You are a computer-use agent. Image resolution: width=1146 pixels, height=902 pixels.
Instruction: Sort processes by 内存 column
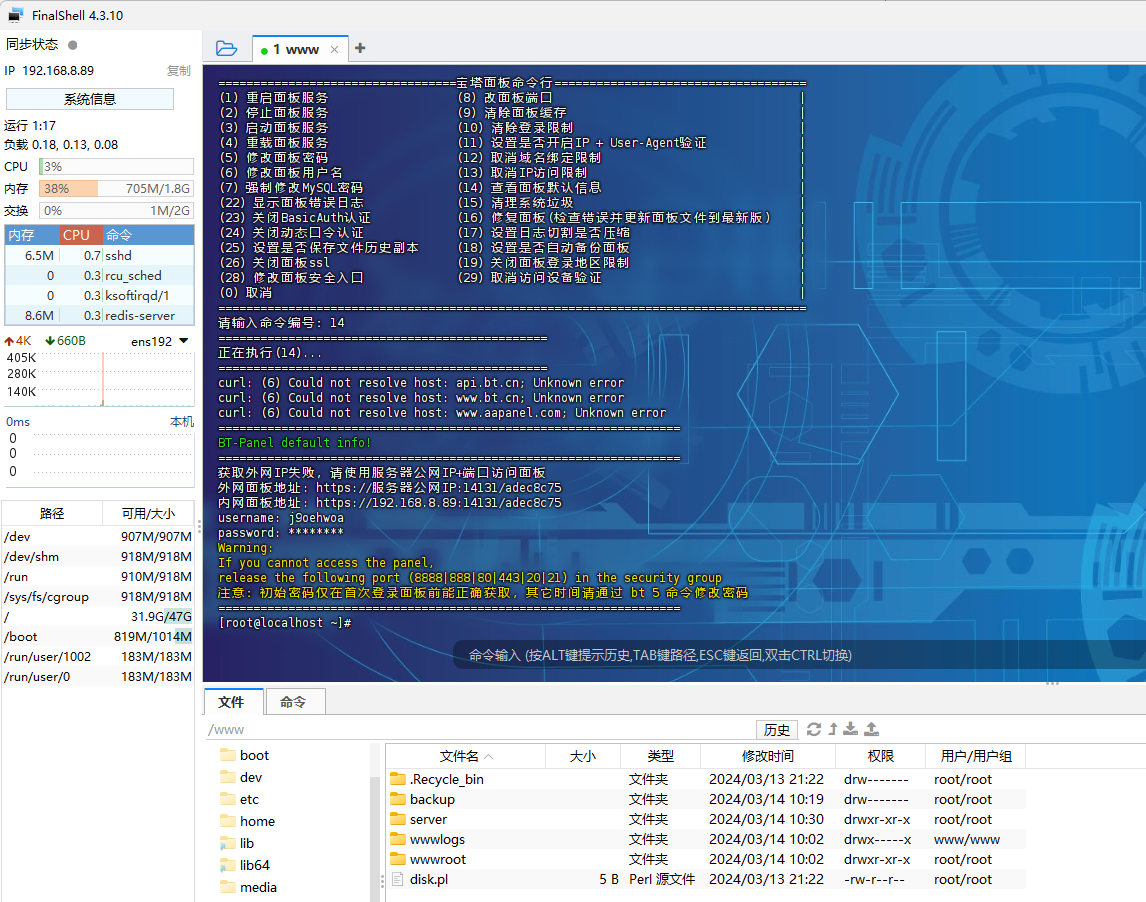click(x=31, y=235)
